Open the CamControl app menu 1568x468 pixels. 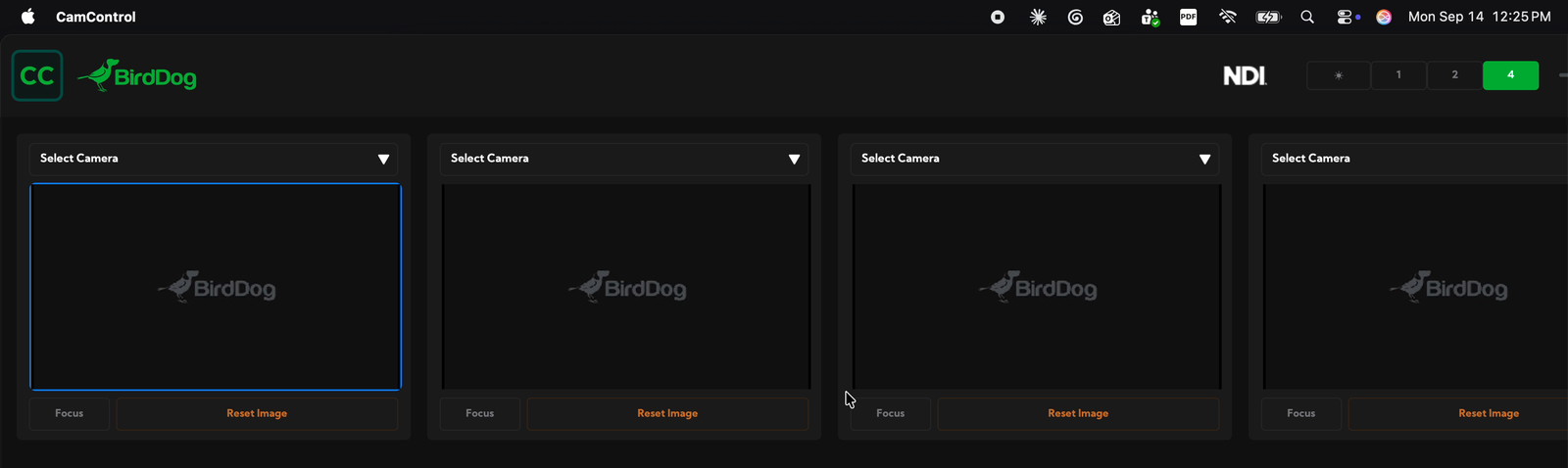(x=96, y=17)
